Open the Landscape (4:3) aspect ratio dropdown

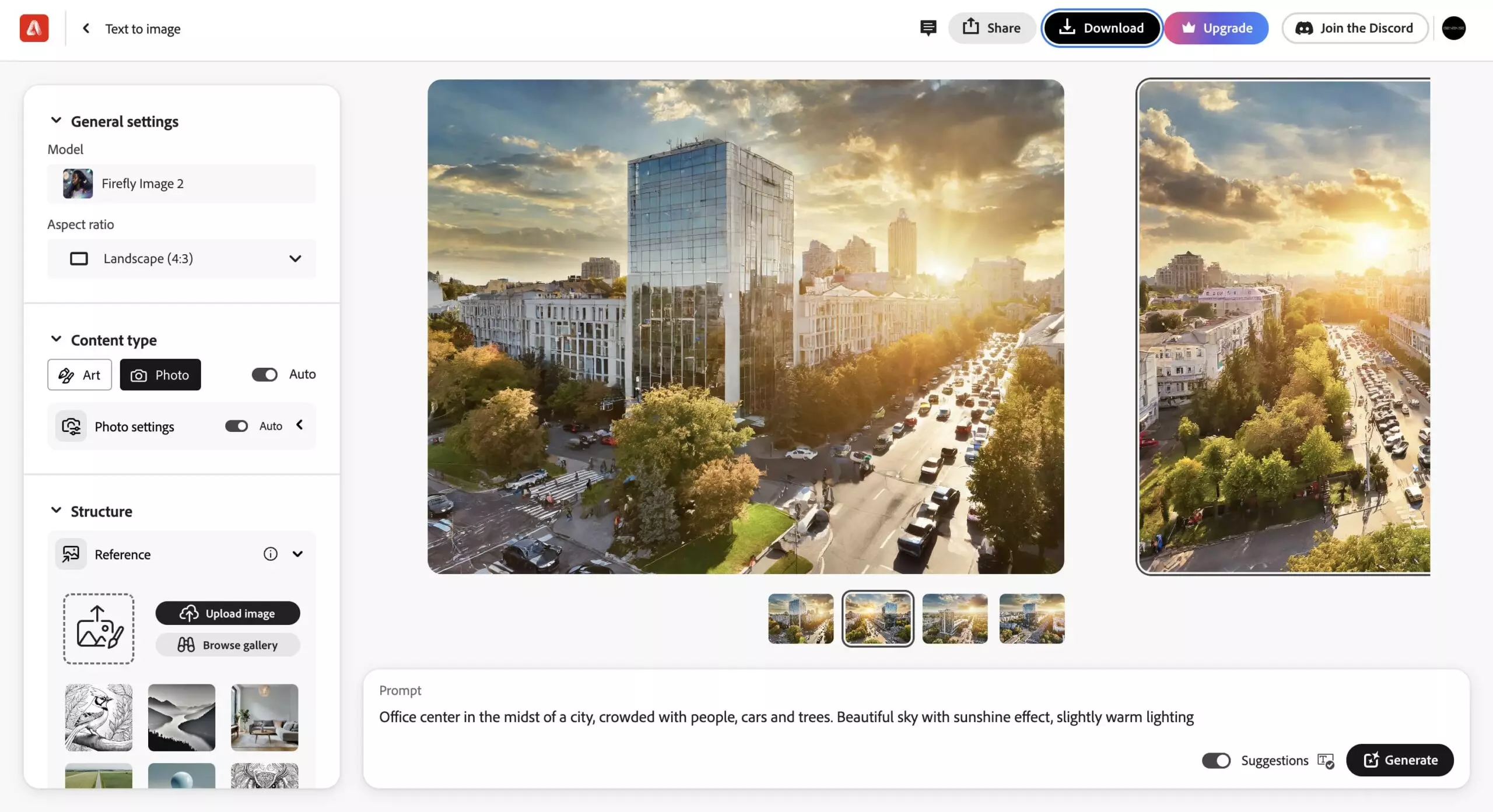pos(181,258)
